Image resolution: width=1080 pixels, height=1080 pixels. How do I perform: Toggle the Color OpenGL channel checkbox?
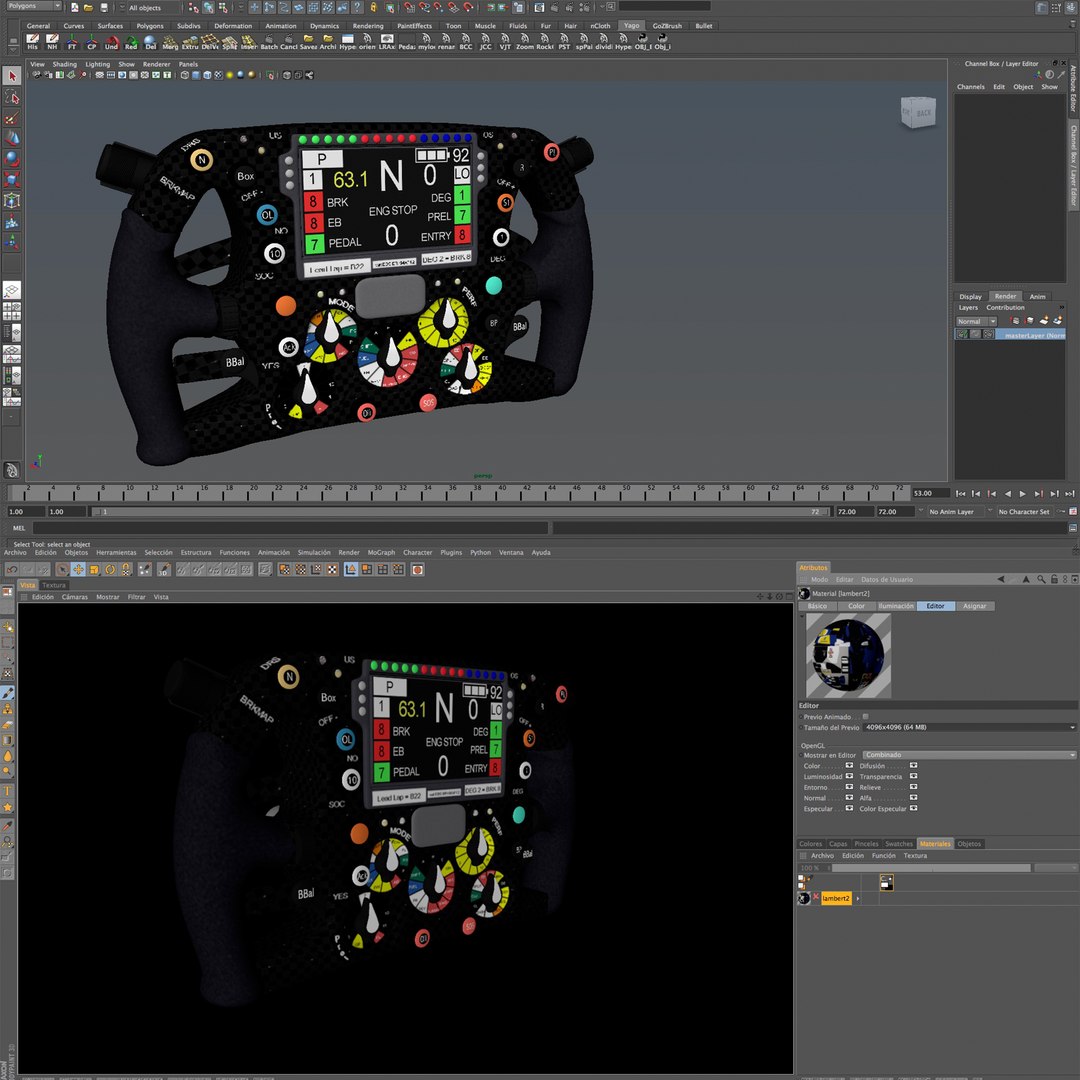849,765
